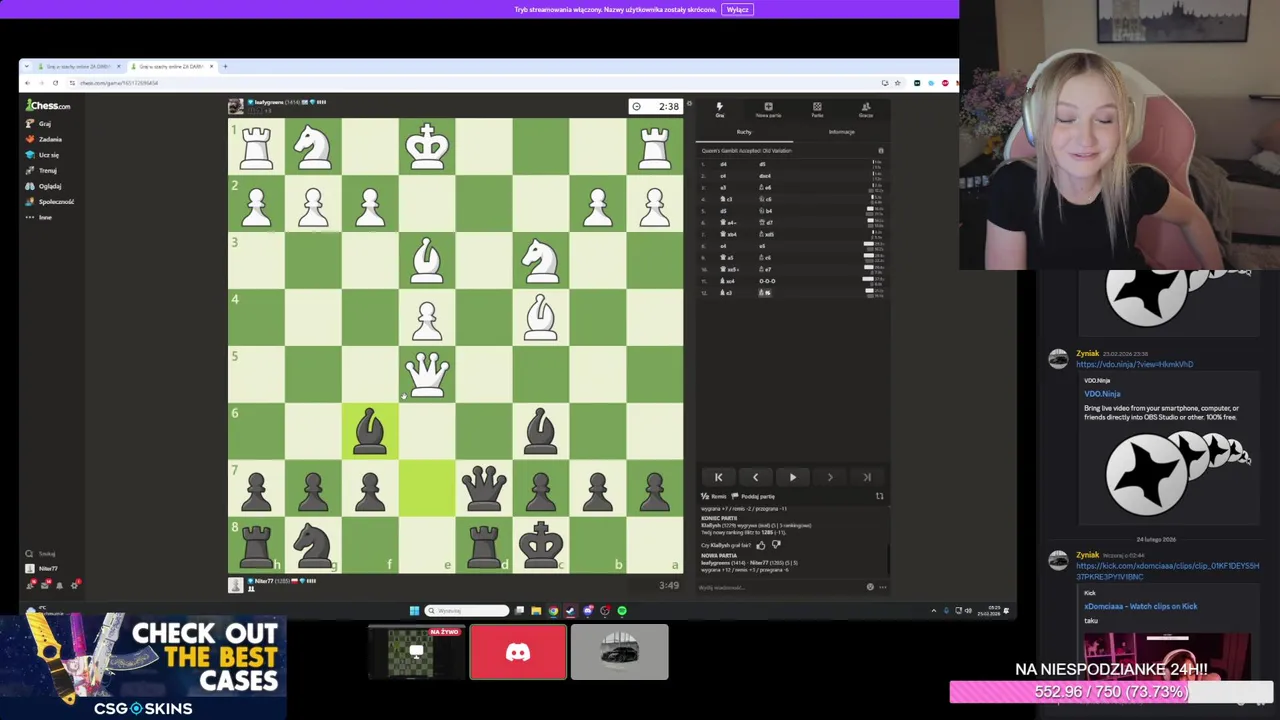The image size is (1280, 720).
Task: Reload the page in the browser
Action: (x=55, y=83)
